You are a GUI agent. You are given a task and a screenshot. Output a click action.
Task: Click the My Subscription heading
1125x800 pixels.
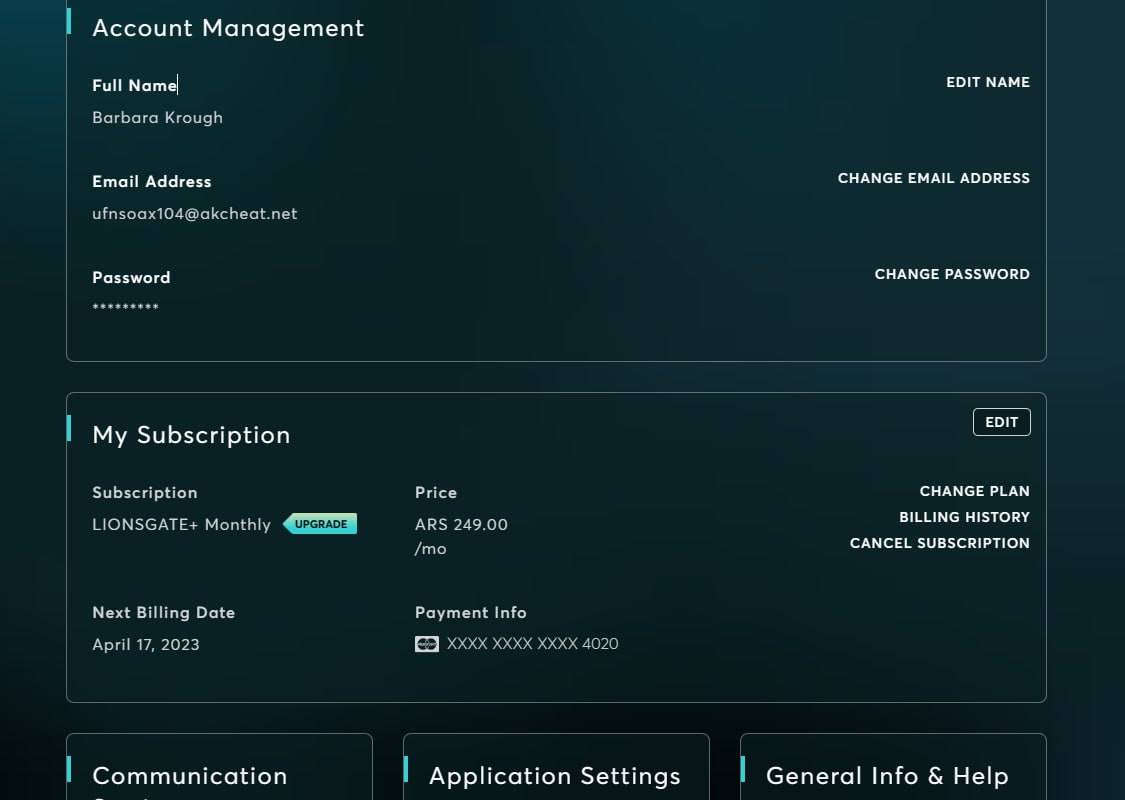(x=191, y=435)
